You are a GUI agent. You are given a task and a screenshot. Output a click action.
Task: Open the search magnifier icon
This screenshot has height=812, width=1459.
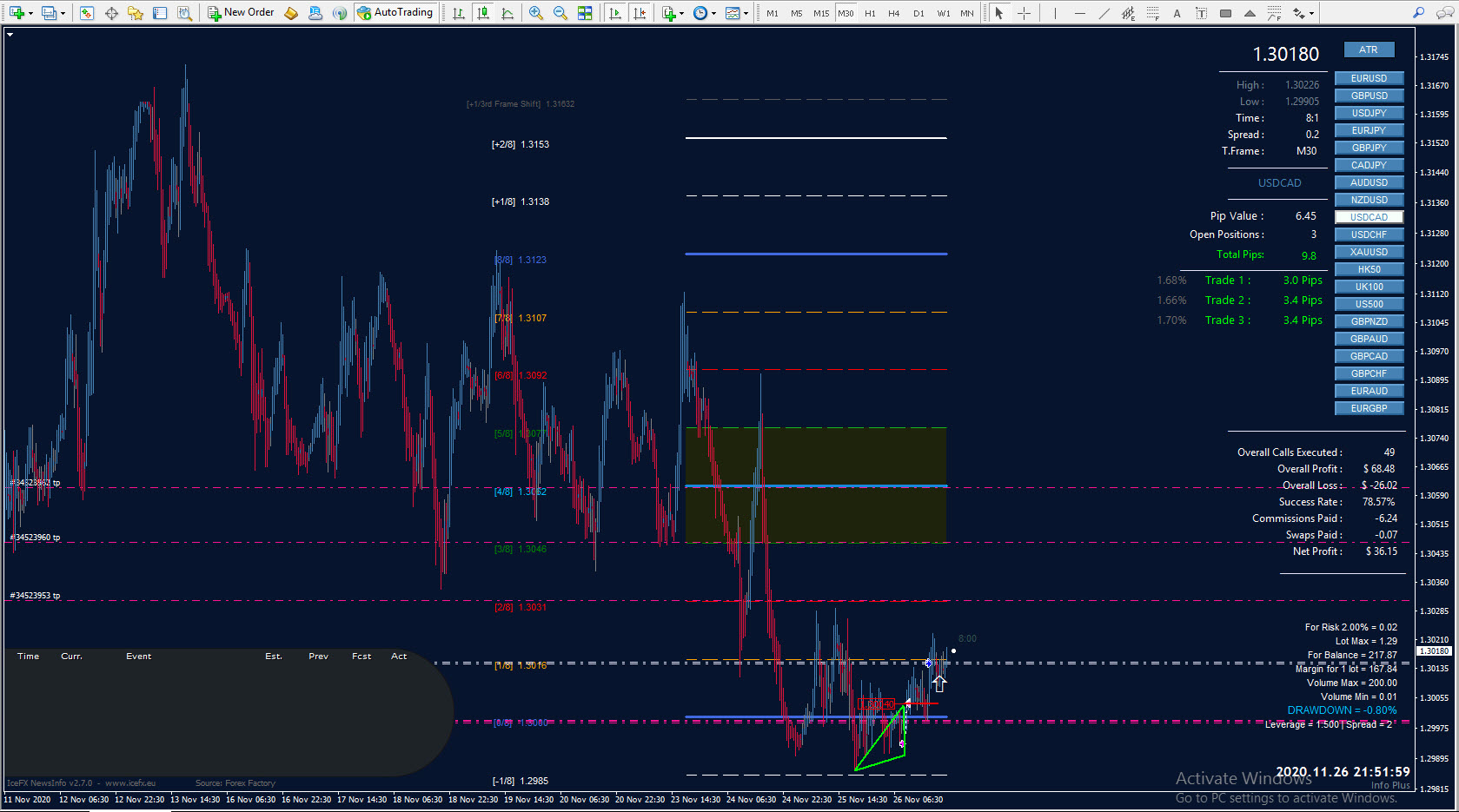1419,13
